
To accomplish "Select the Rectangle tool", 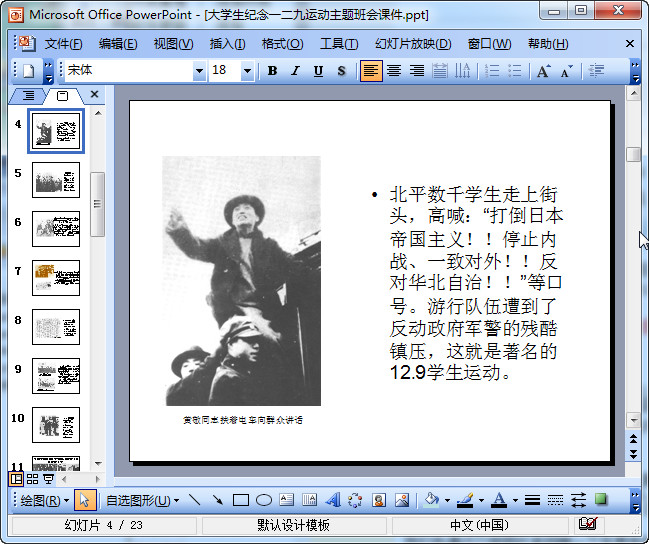I will (240, 500).
